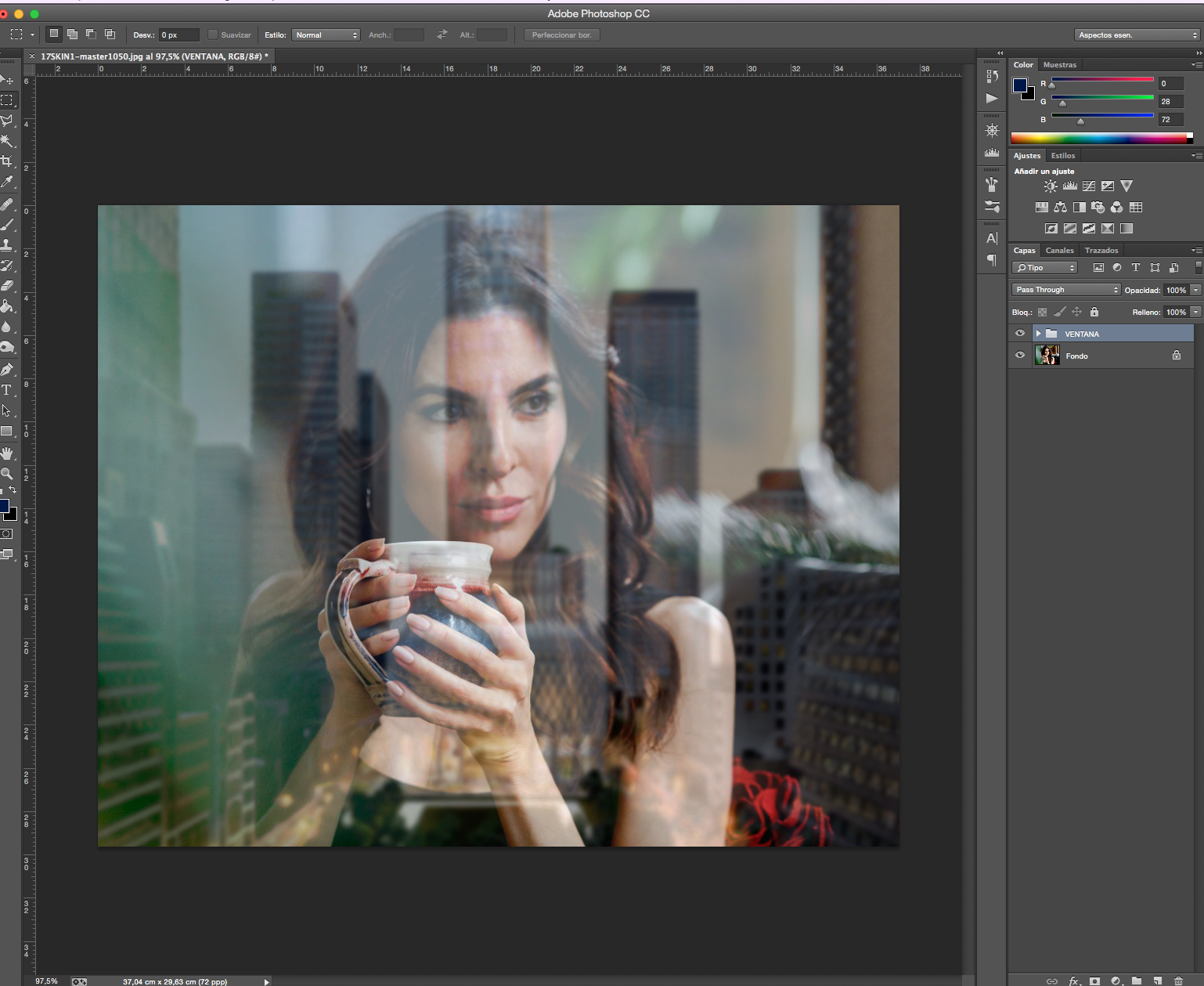The width and height of the screenshot is (1204, 986).
Task: Select the Horizontal Type tool
Action: pyautogui.click(x=6, y=389)
